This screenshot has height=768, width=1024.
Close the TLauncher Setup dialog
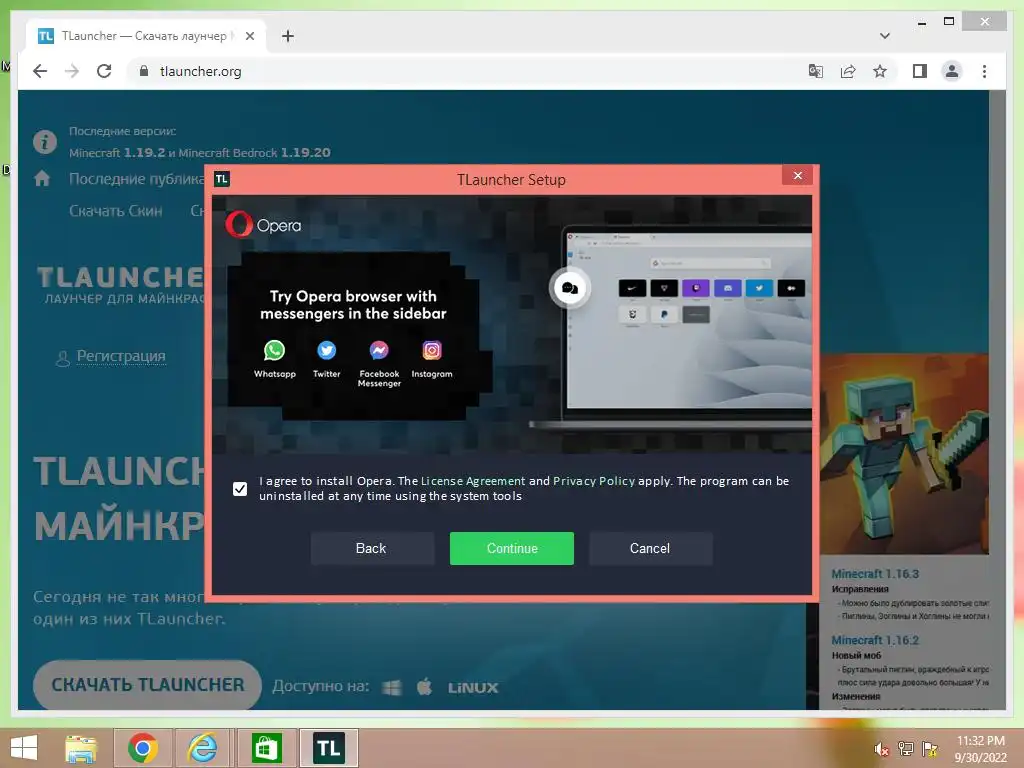(x=797, y=176)
